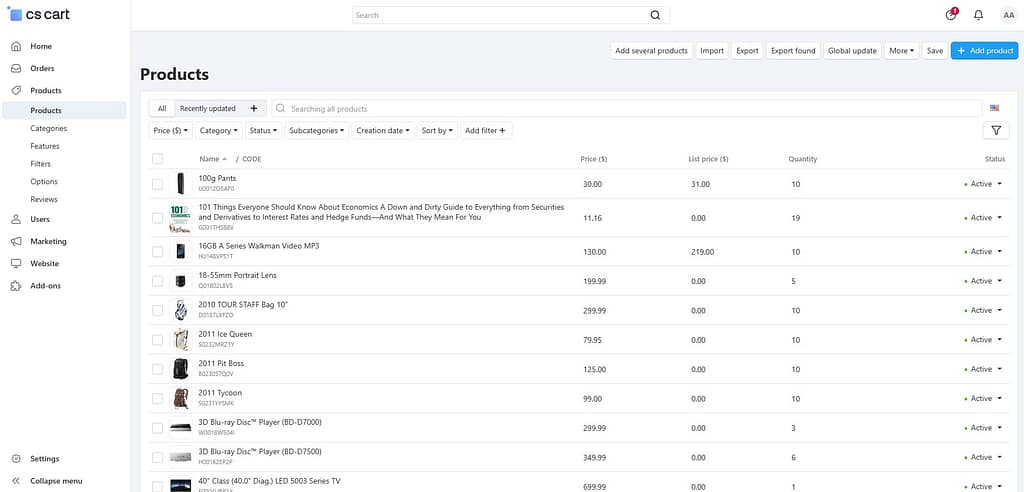Click Add several products button
This screenshot has width=1024, height=492.
[651, 50]
